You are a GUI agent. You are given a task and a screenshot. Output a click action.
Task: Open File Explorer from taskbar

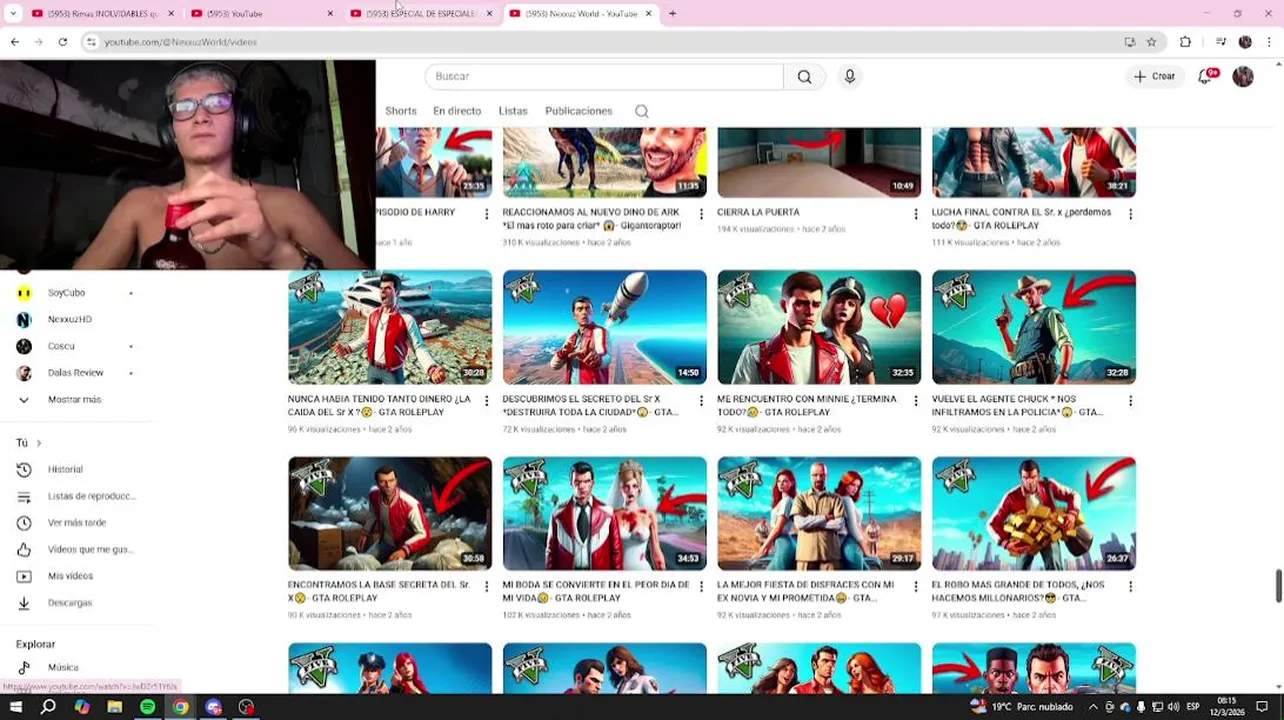(114, 707)
